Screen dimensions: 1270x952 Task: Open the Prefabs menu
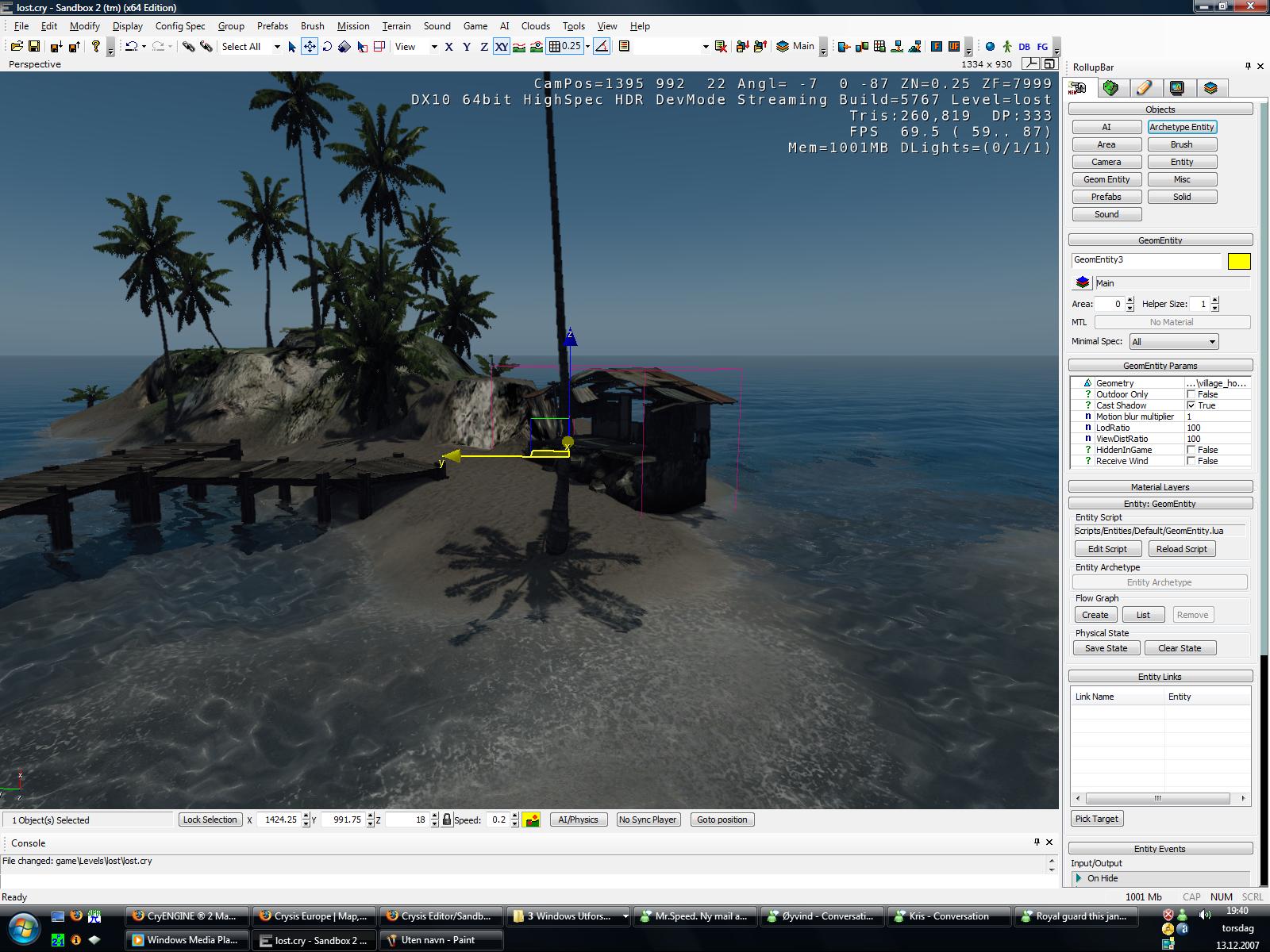click(272, 26)
